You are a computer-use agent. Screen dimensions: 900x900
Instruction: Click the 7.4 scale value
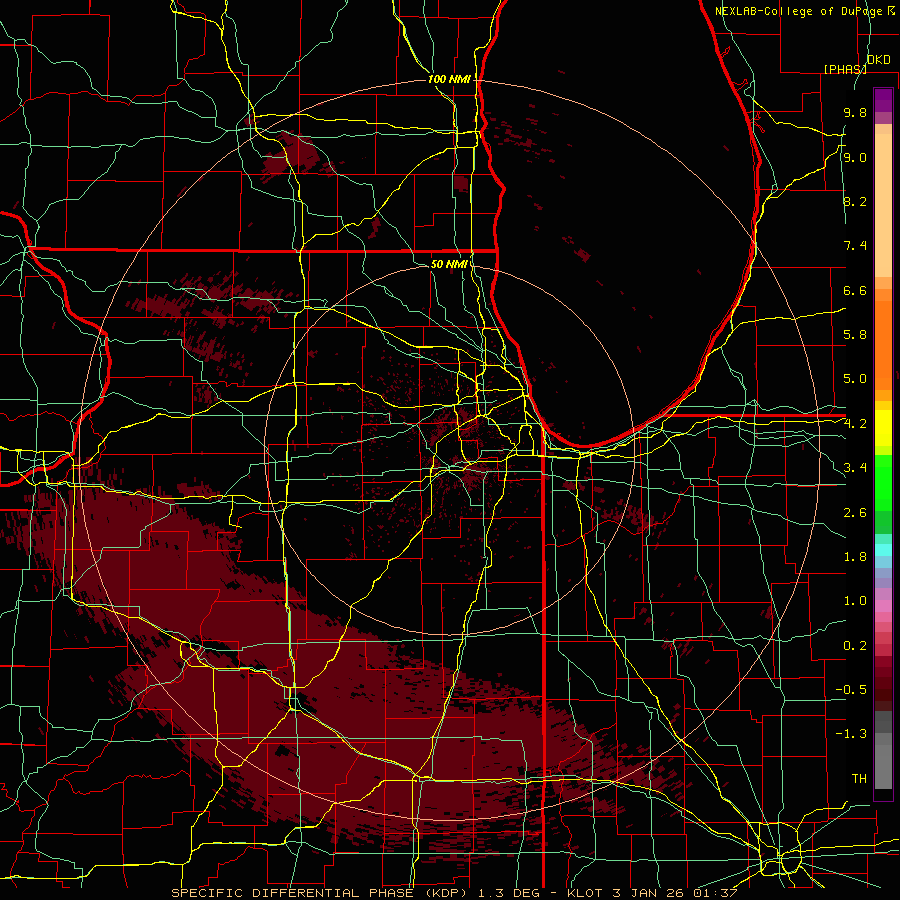coord(855,246)
